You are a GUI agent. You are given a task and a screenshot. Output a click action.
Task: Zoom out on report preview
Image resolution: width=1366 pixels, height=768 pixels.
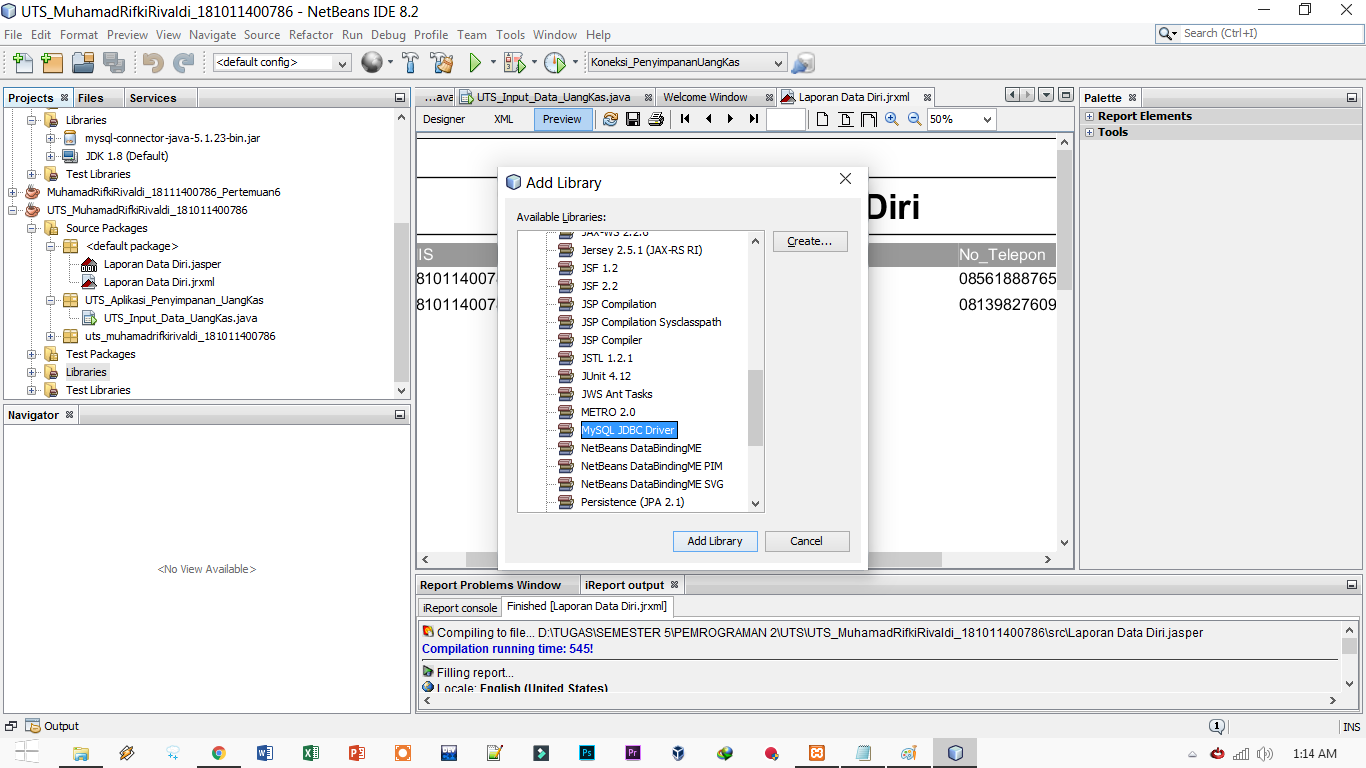click(x=914, y=119)
